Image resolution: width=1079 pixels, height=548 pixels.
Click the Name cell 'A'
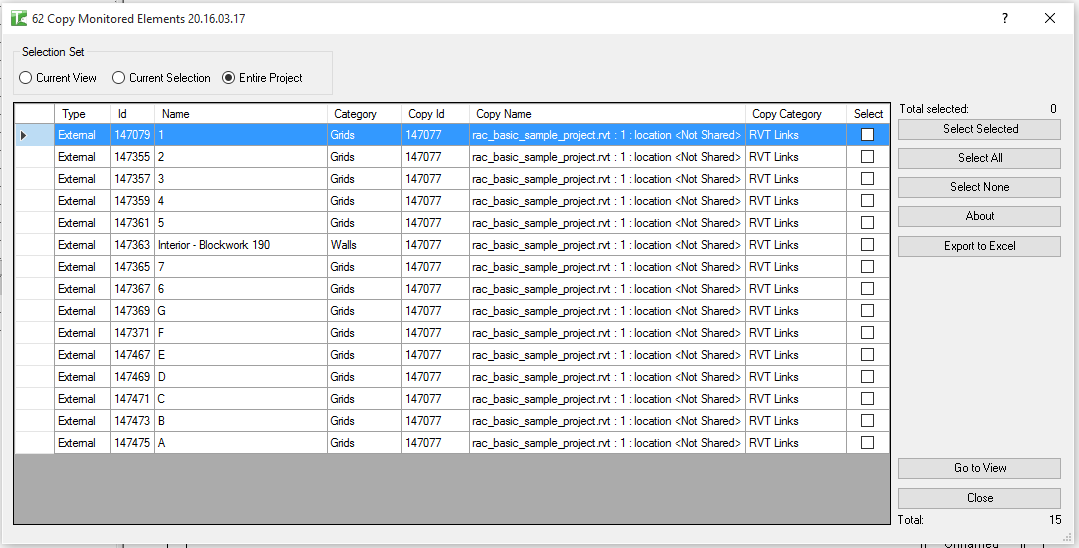241,443
